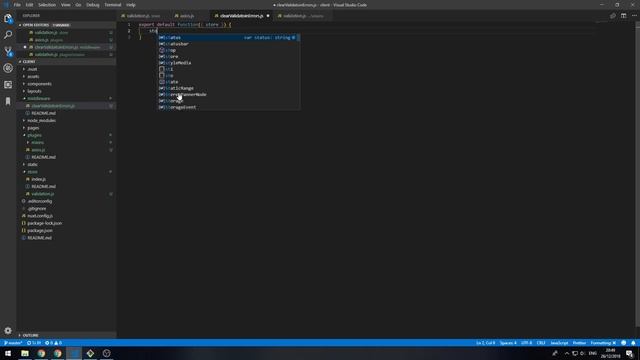Switch to the first validation.js editor tab
The image size is (640, 360).
pos(143,16)
